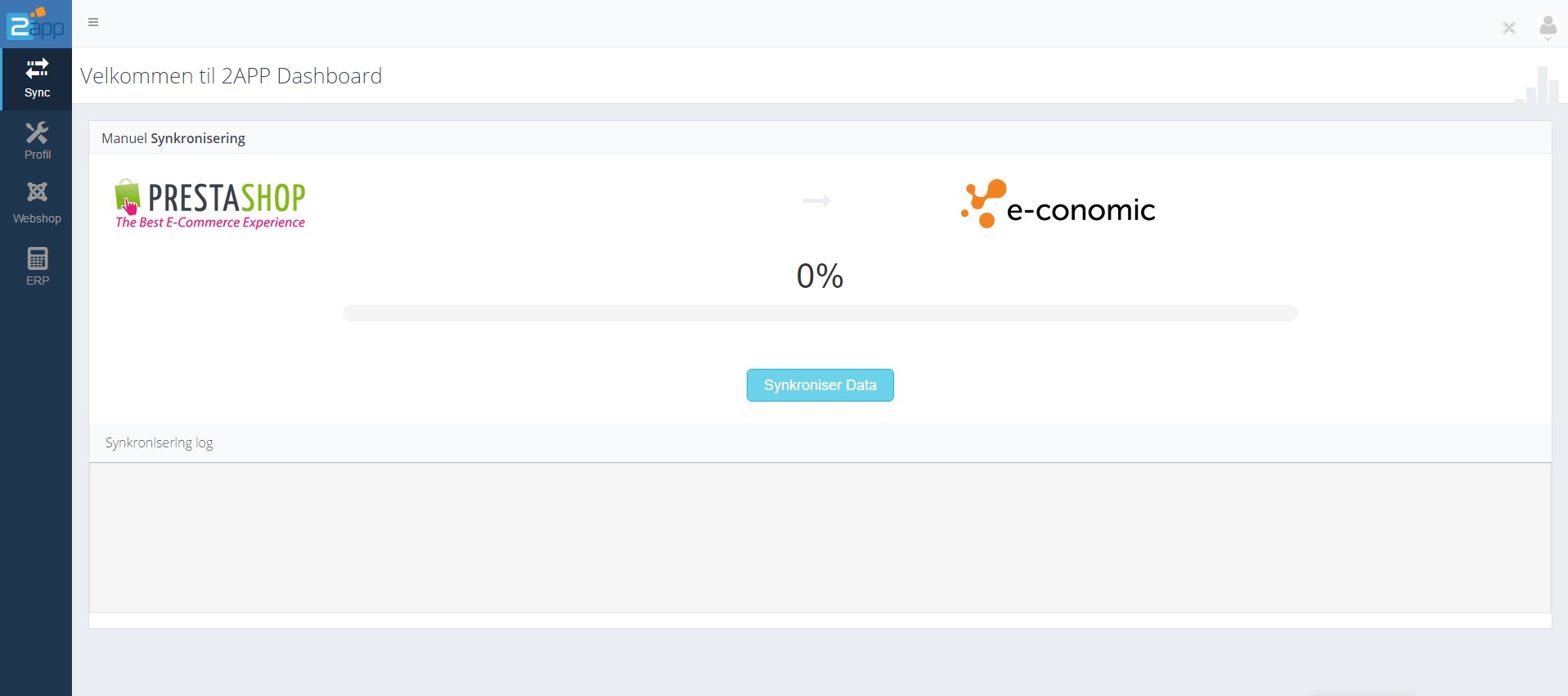Open the user profile icon at top right
1568x696 pixels.
(1547, 24)
